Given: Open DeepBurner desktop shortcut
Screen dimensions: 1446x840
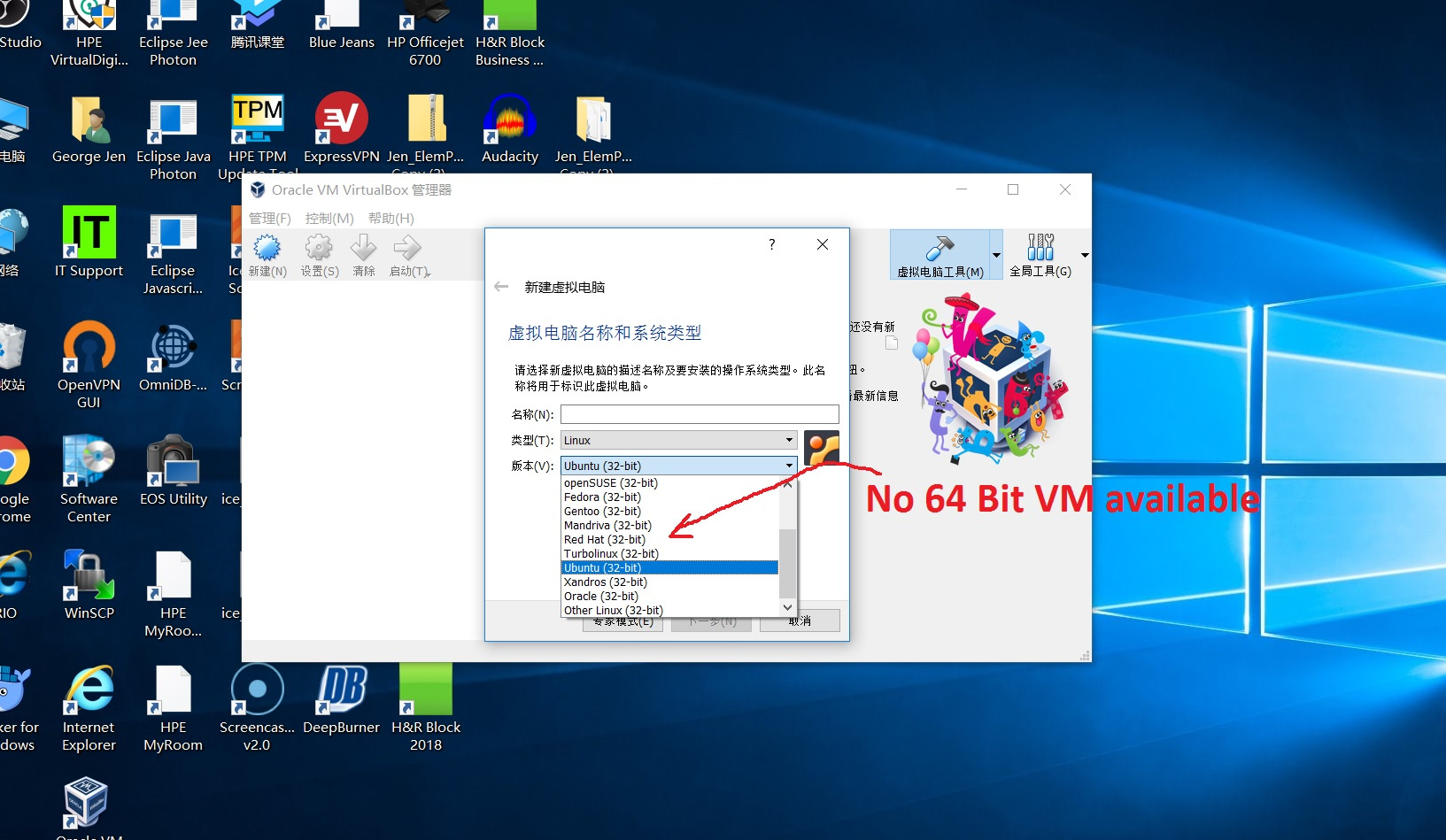Looking at the screenshot, I should 341,699.
